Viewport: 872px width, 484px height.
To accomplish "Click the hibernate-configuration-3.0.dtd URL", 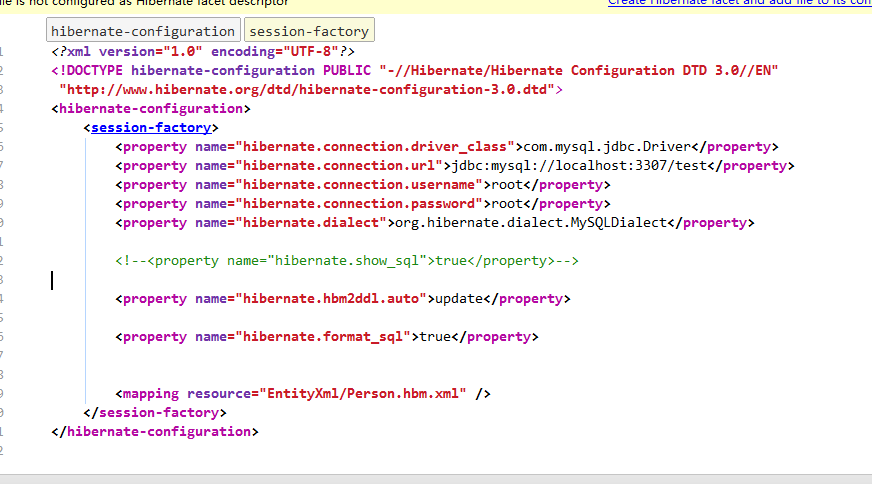I will [x=307, y=90].
